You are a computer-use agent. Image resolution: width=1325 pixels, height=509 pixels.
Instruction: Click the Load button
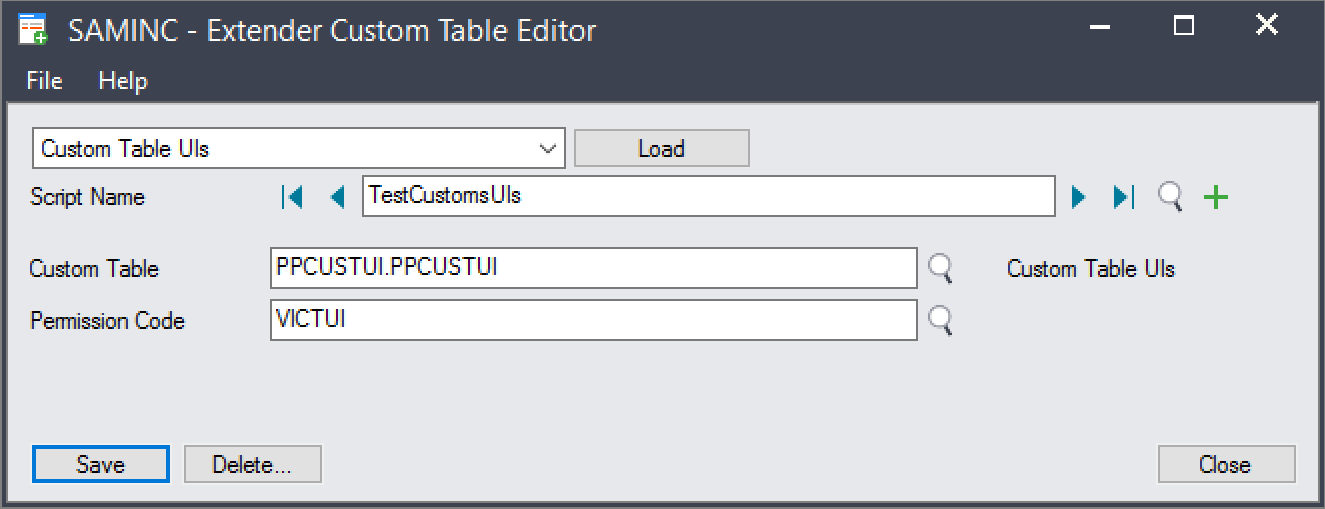[x=661, y=148]
